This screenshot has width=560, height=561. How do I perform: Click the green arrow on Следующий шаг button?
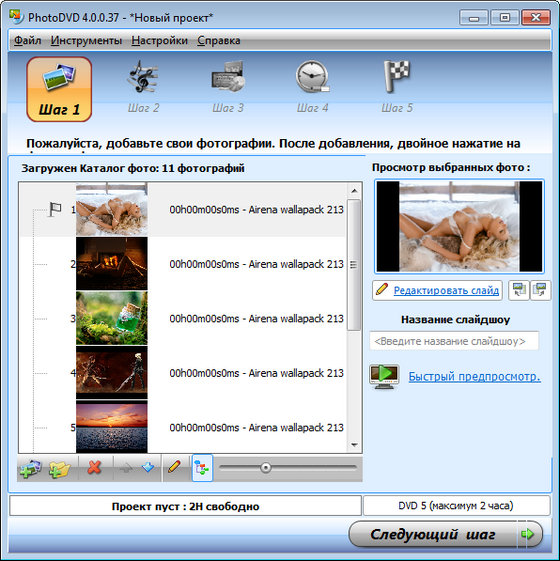tap(527, 534)
